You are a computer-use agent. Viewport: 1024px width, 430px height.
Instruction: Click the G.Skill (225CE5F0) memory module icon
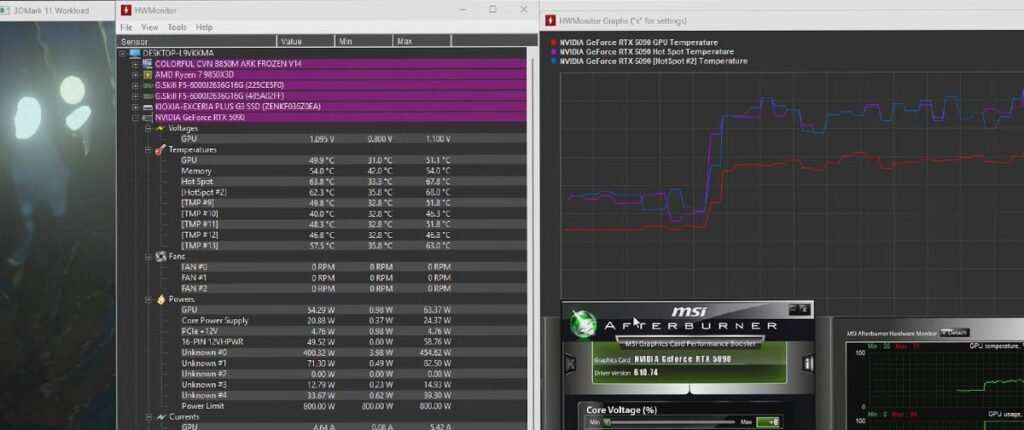point(147,85)
